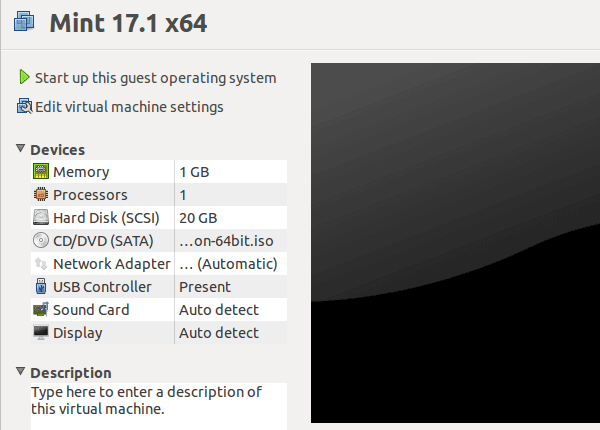Click the Present USB value
The height and width of the screenshot is (430, 600).
[205, 287]
